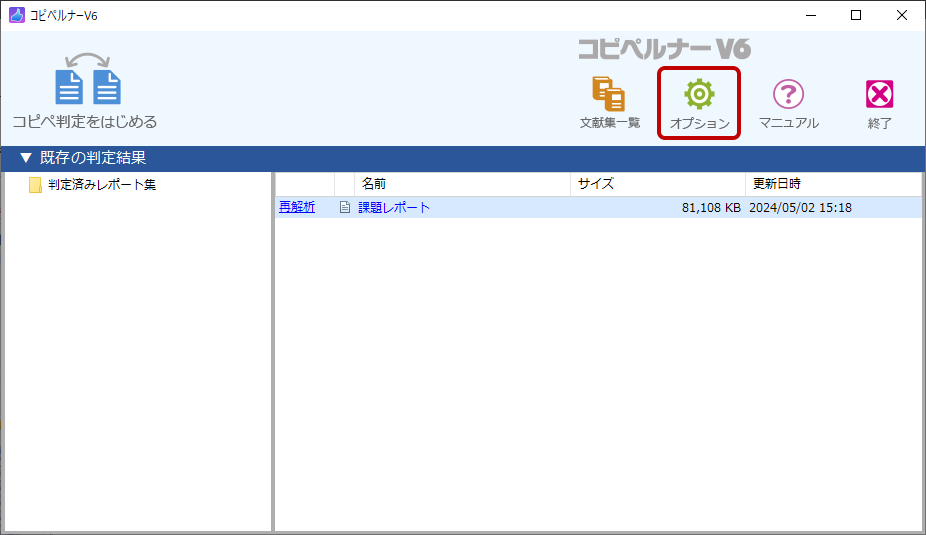Click the コピペ判定をはじめる text label
The width and height of the screenshot is (926, 535).
pyautogui.click(x=85, y=122)
